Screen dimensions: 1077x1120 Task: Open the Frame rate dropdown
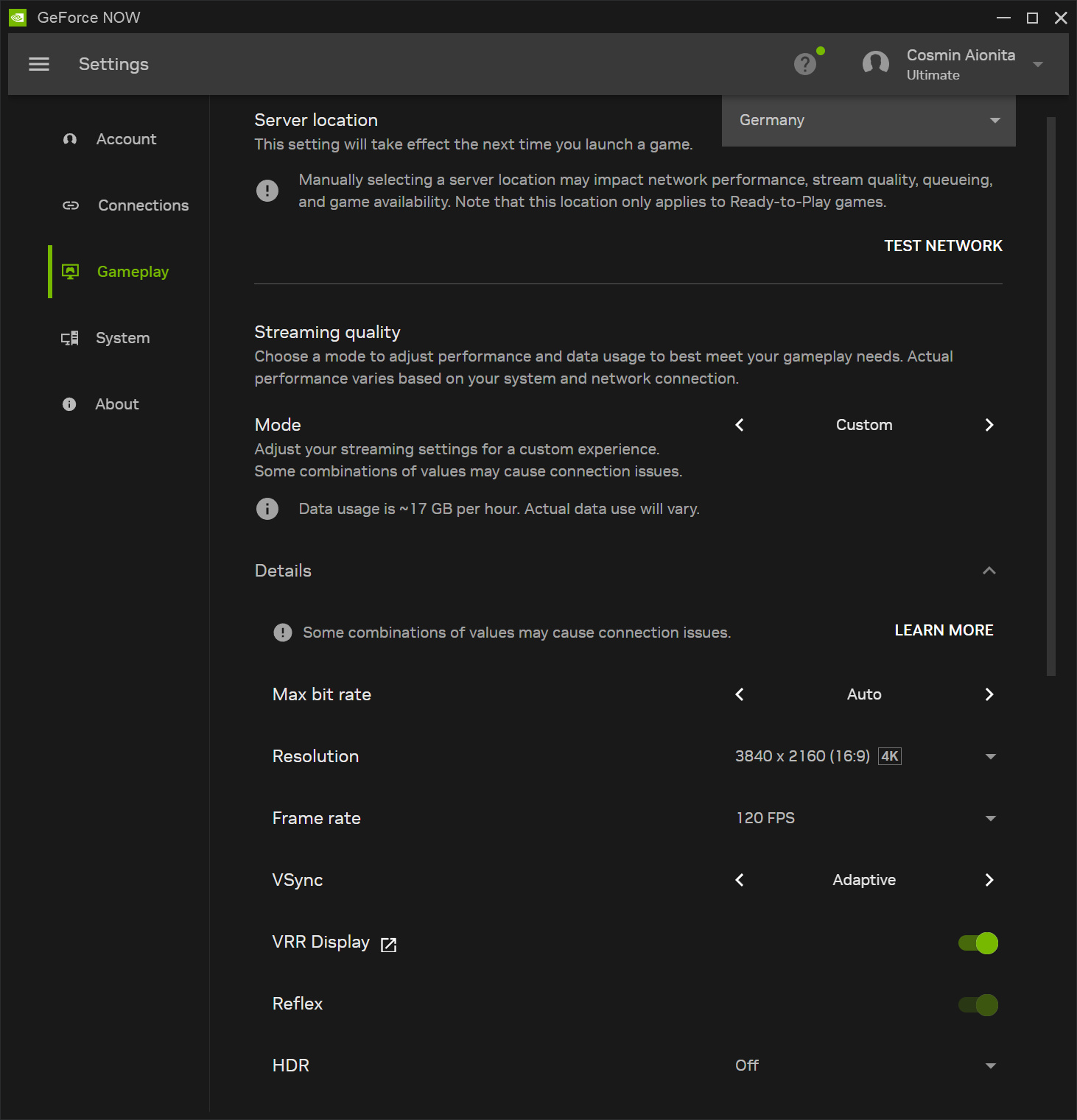click(865, 818)
